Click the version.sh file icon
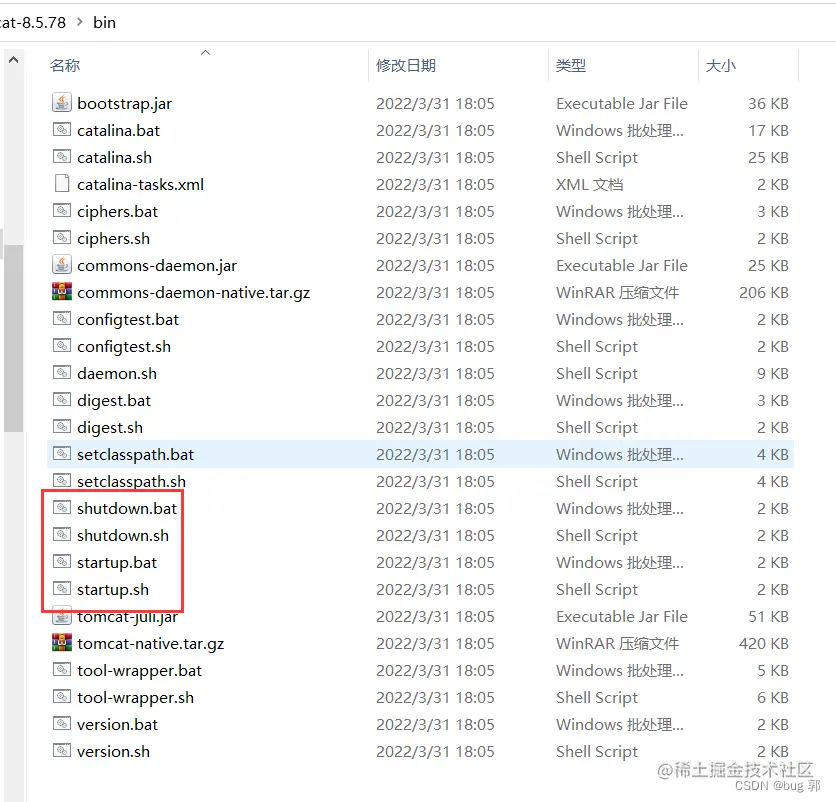This screenshot has width=836, height=802. pos(62,751)
